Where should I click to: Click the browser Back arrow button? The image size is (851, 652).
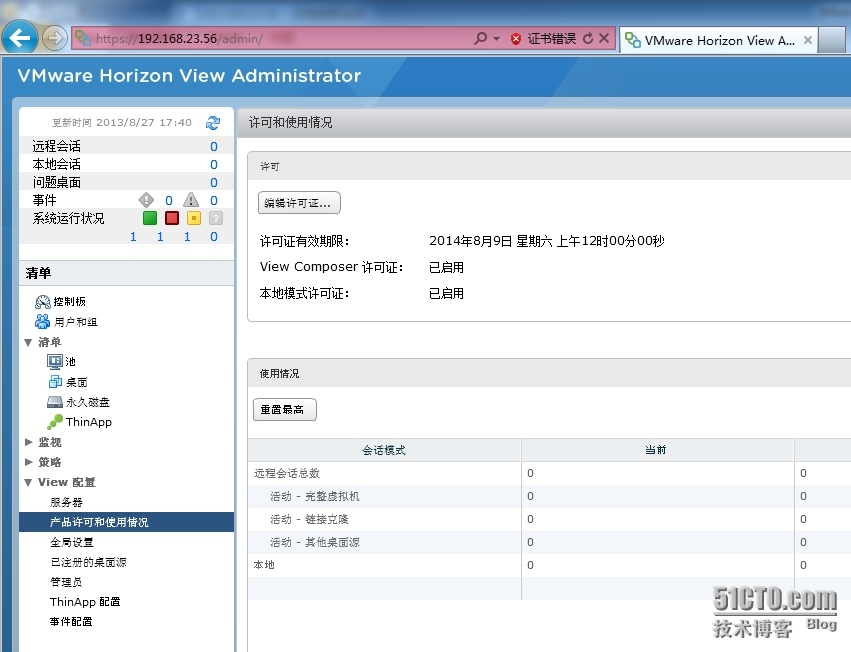pyautogui.click(x=20, y=38)
